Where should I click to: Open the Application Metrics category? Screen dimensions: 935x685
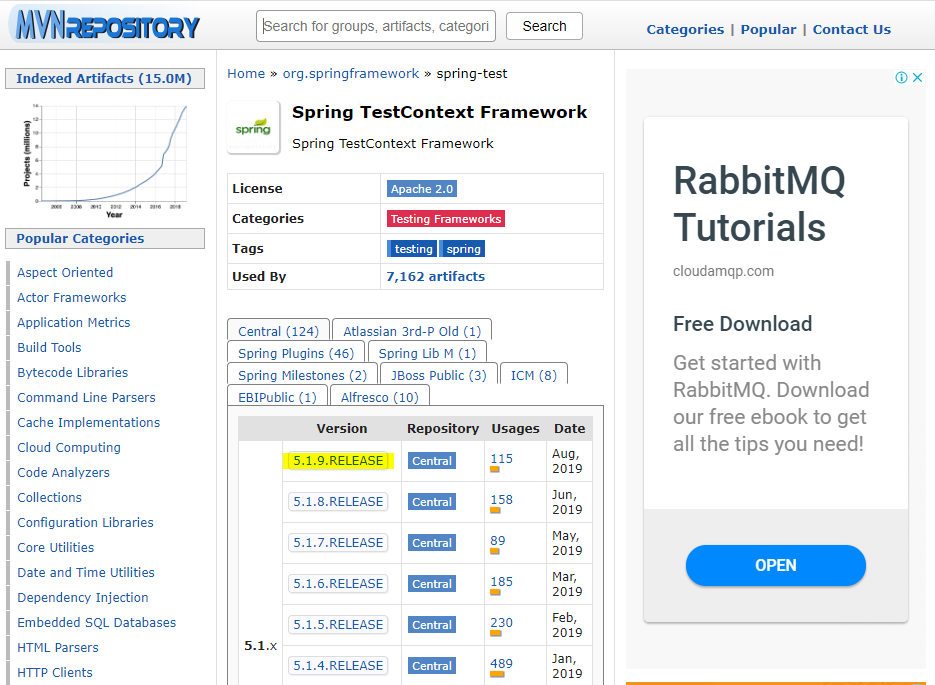[x=73, y=323]
